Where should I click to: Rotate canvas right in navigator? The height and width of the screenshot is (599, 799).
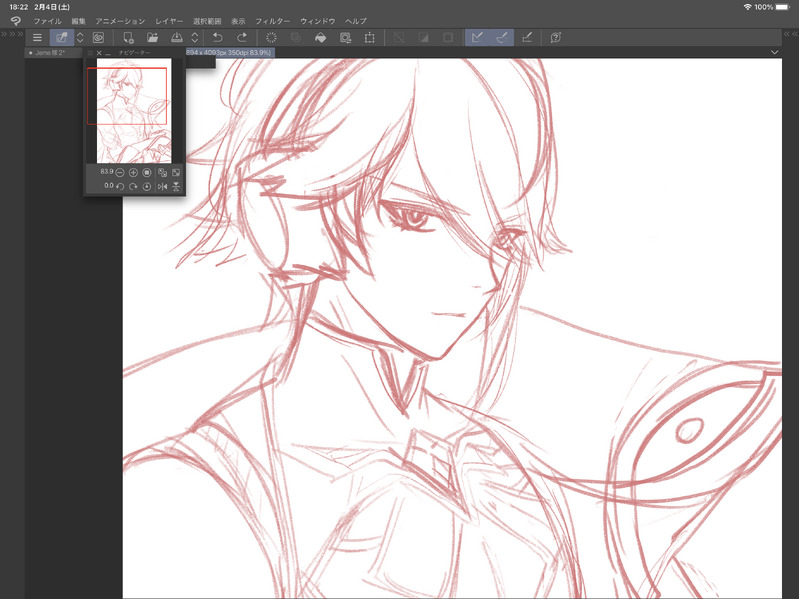(134, 186)
